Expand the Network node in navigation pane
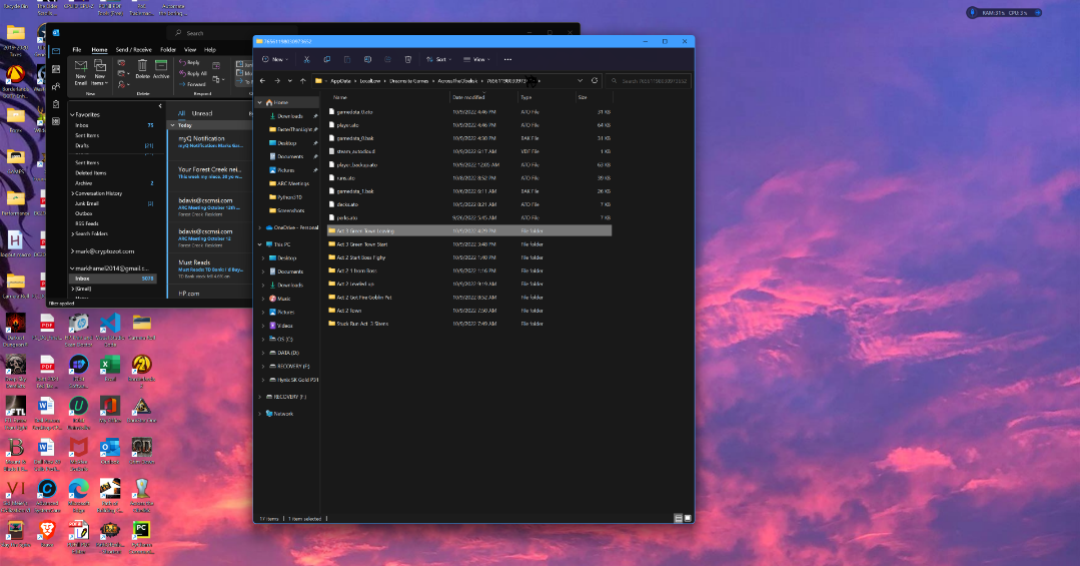Viewport: 1080px width, 566px height. point(260,414)
